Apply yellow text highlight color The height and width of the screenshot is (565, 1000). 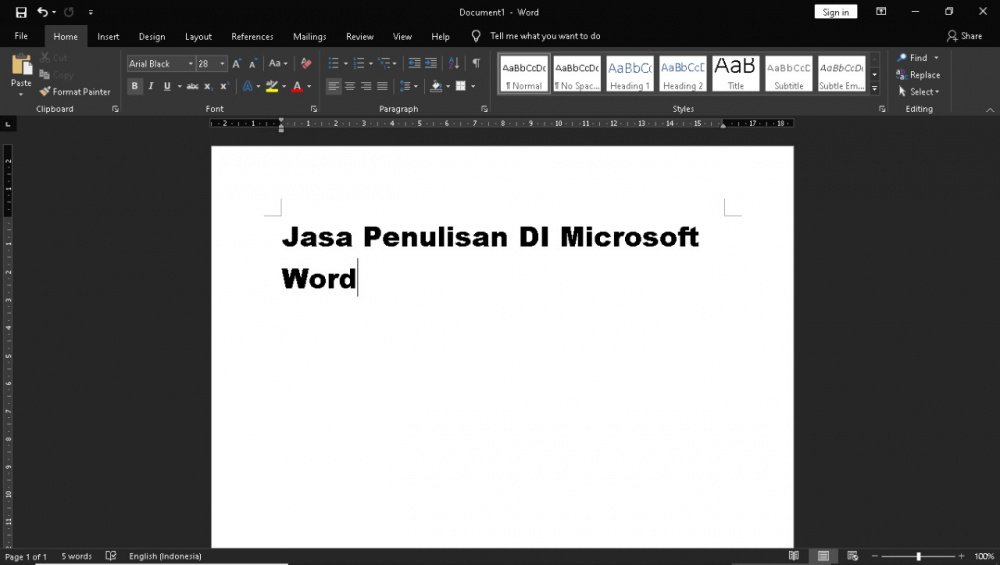[x=272, y=86]
